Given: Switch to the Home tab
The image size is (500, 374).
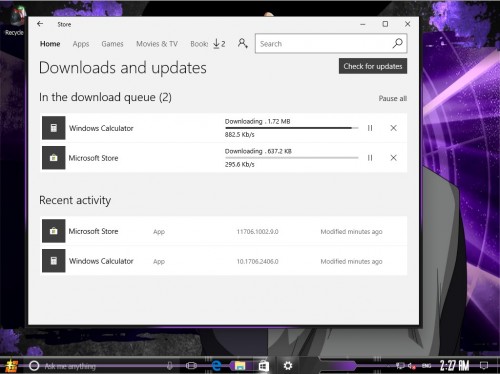Looking at the screenshot, I should [x=50, y=44].
